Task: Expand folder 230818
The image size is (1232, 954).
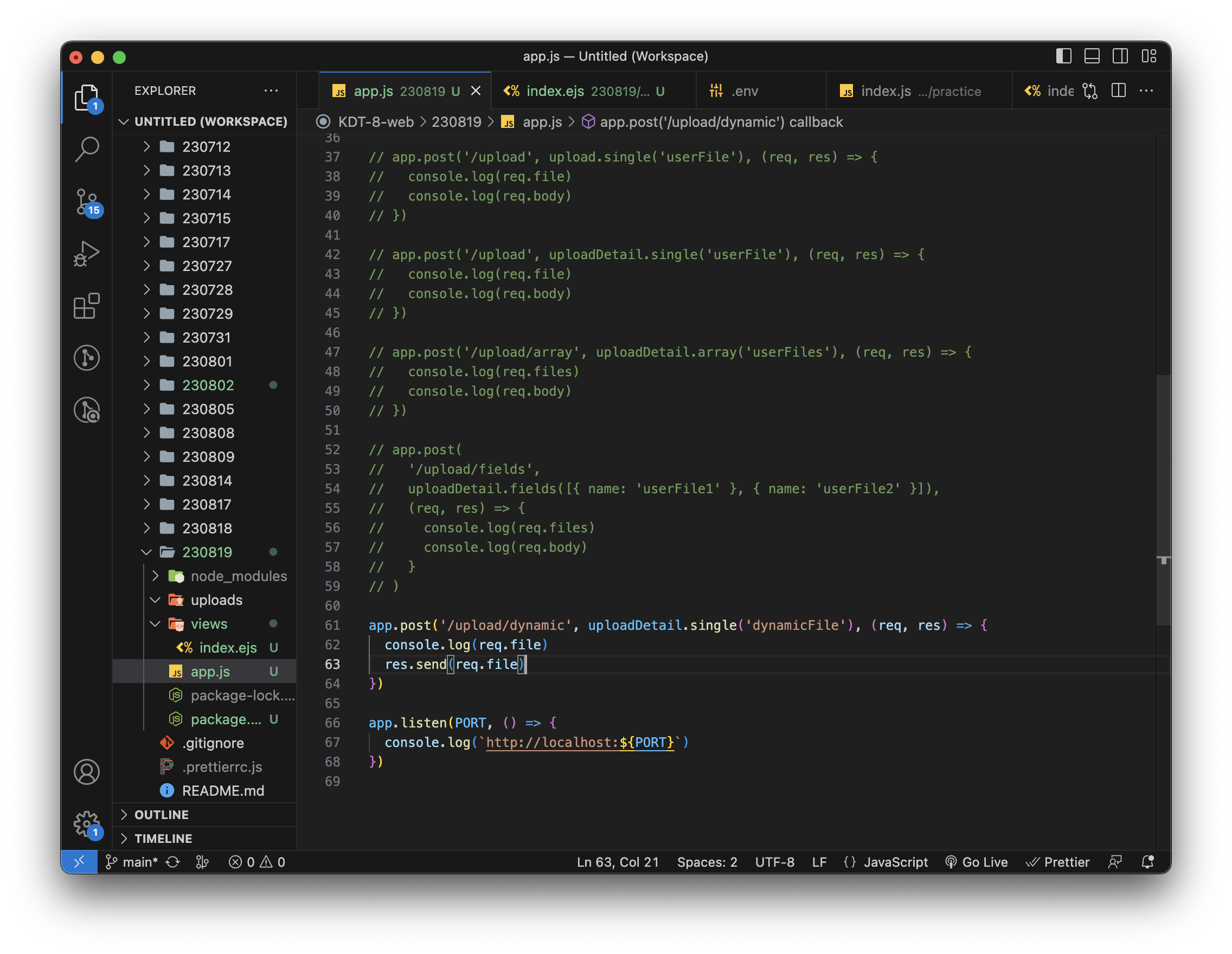Action: click(205, 528)
